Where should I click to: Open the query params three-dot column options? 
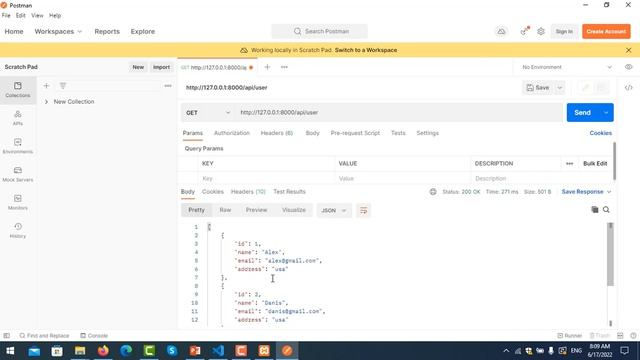coord(569,163)
